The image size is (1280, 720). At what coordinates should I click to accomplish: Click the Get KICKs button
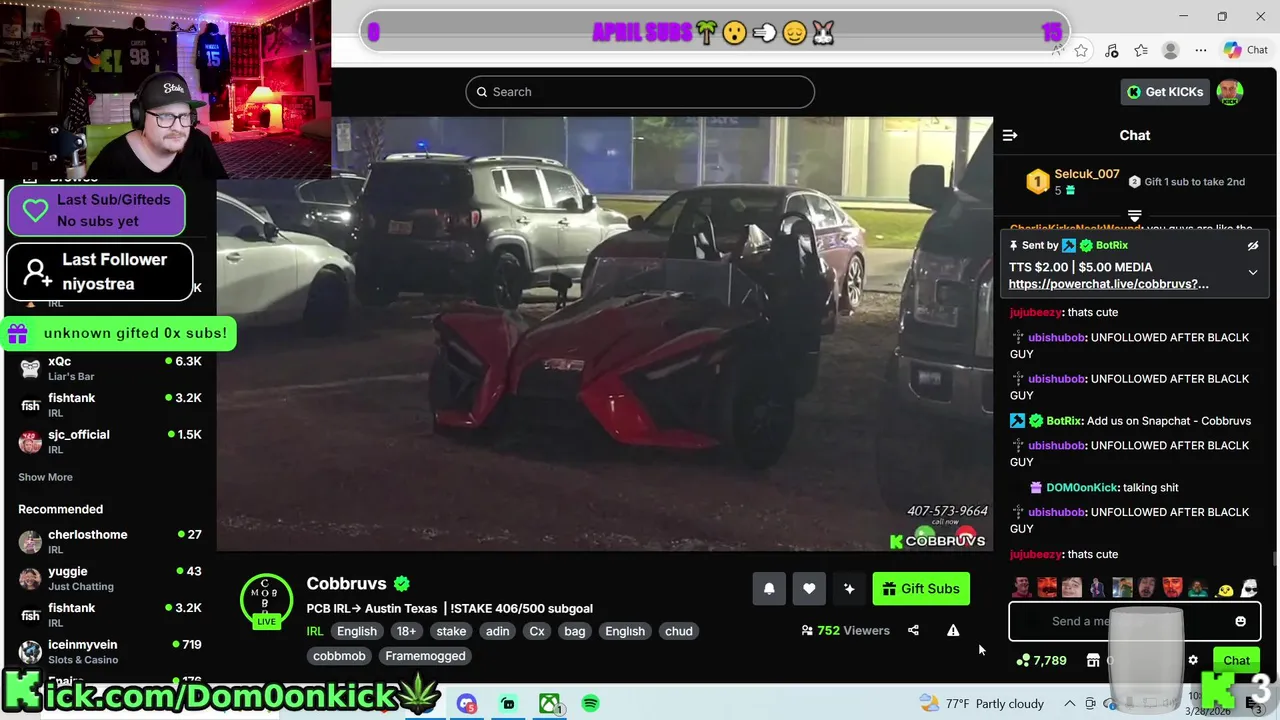(1164, 92)
